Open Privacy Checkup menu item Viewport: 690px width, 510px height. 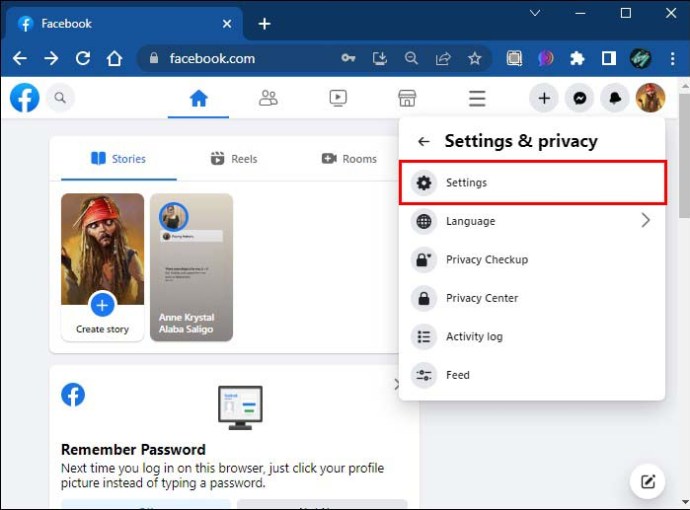click(486, 260)
